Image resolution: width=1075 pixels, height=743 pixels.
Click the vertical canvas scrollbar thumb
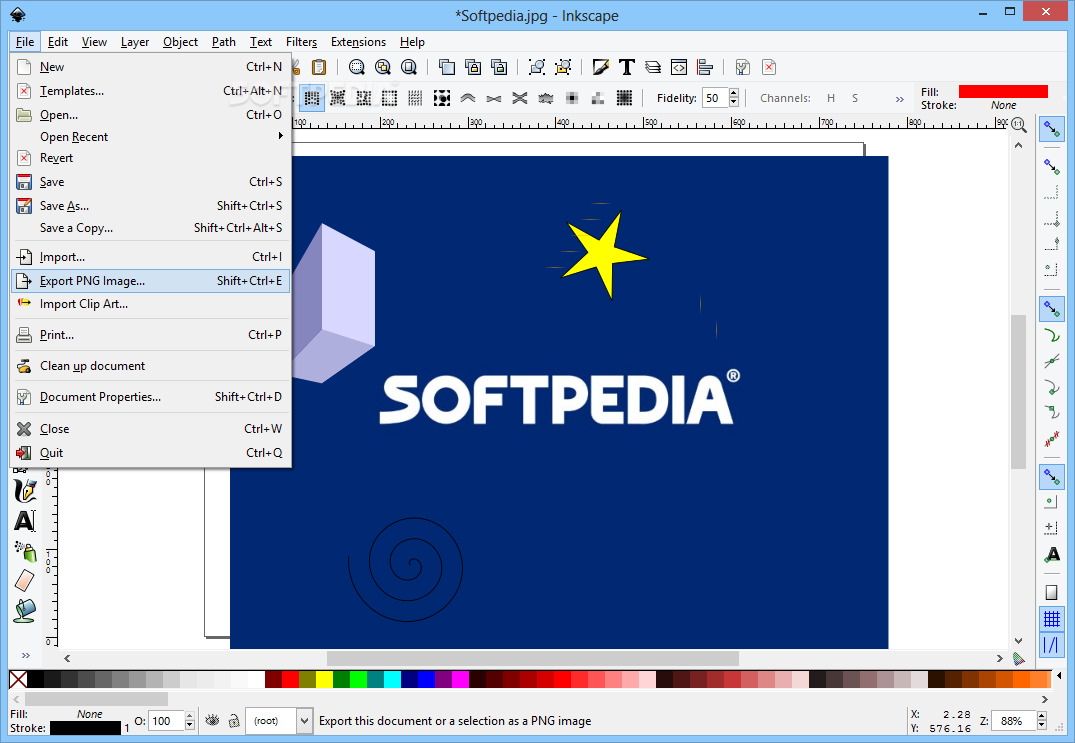[x=1019, y=392]
